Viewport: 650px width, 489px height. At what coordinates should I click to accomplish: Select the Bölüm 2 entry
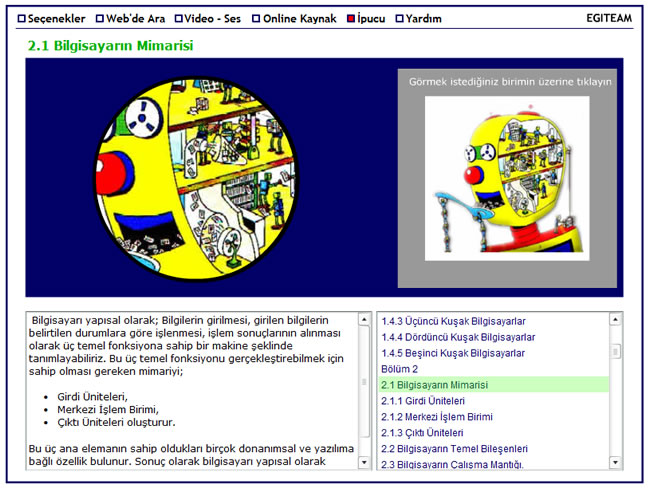click(400, 369)
